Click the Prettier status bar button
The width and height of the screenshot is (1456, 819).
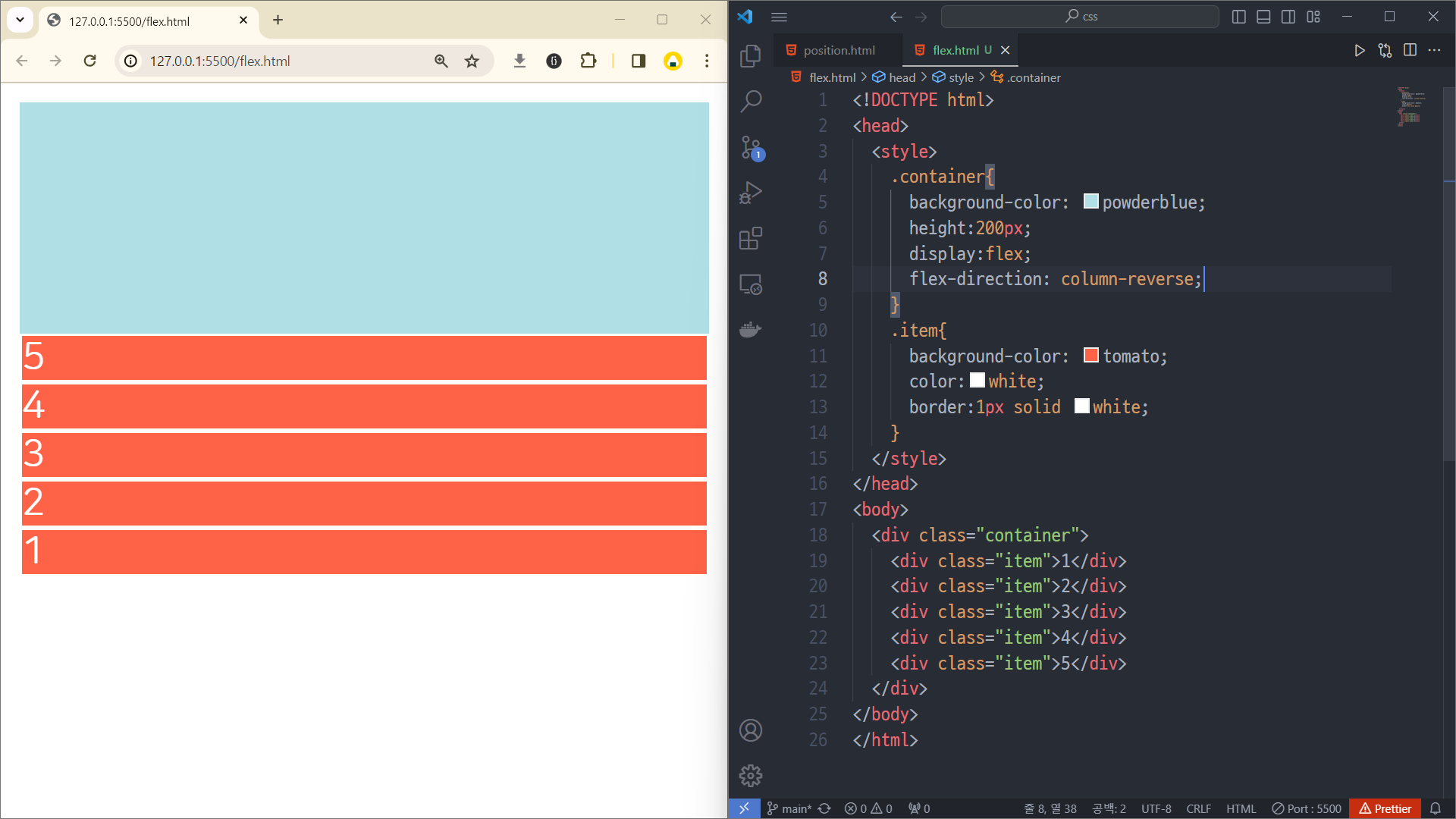click(x=1385, y=808)
